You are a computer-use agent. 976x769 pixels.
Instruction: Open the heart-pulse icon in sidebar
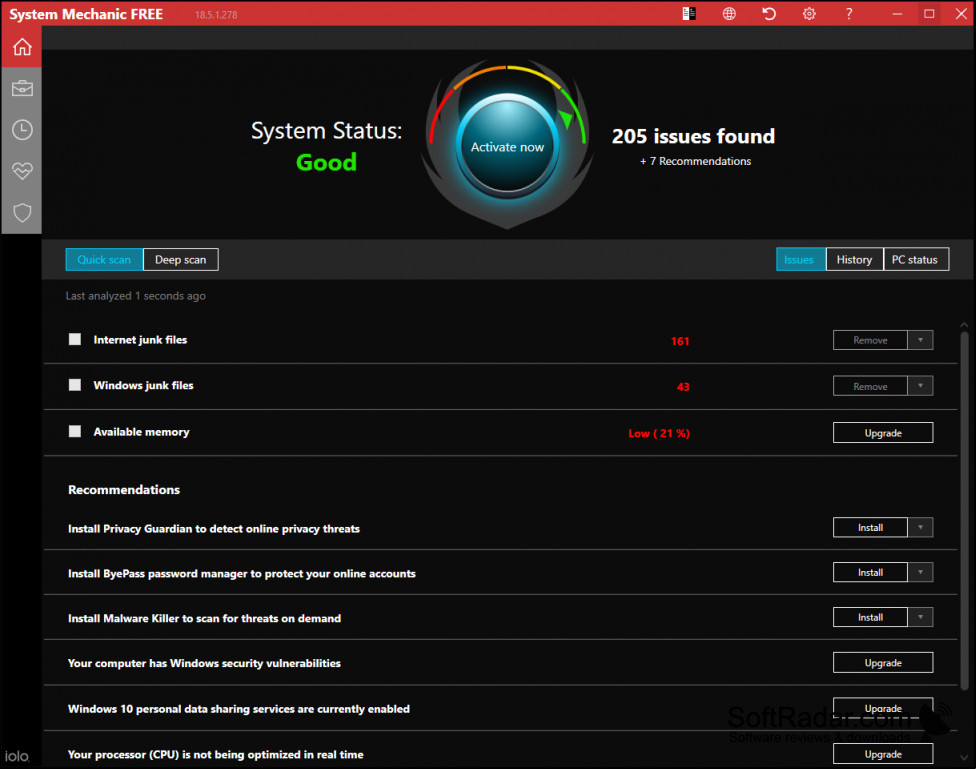tap(22, 171)
